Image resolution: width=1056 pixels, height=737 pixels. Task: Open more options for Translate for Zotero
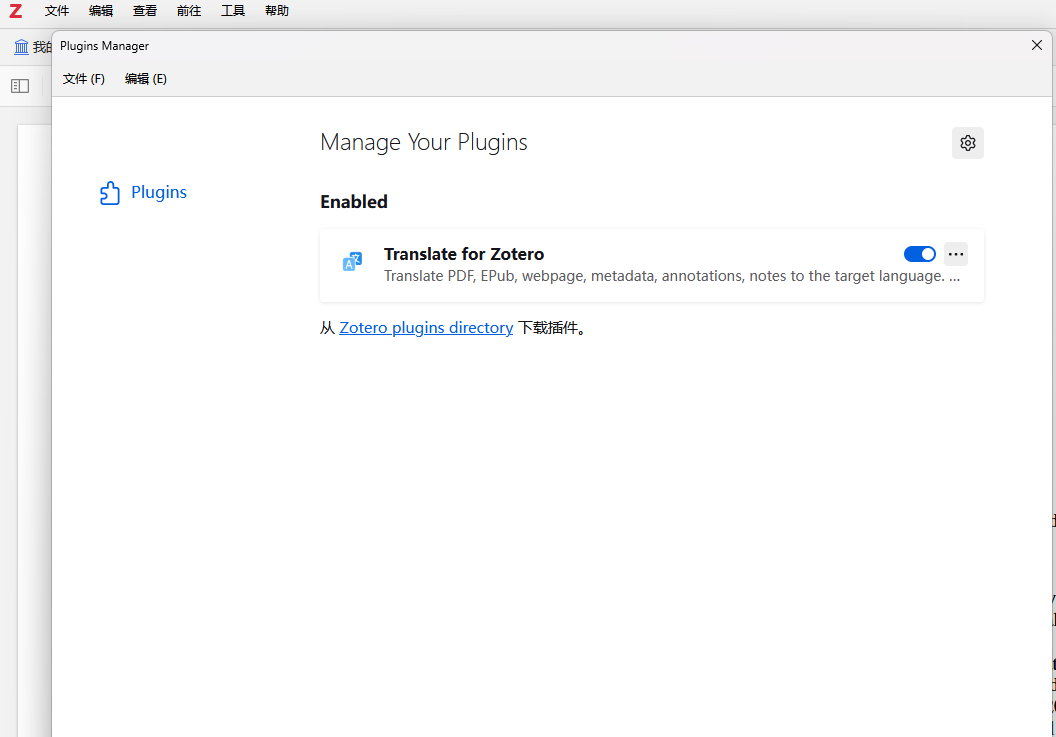point(956,254)
